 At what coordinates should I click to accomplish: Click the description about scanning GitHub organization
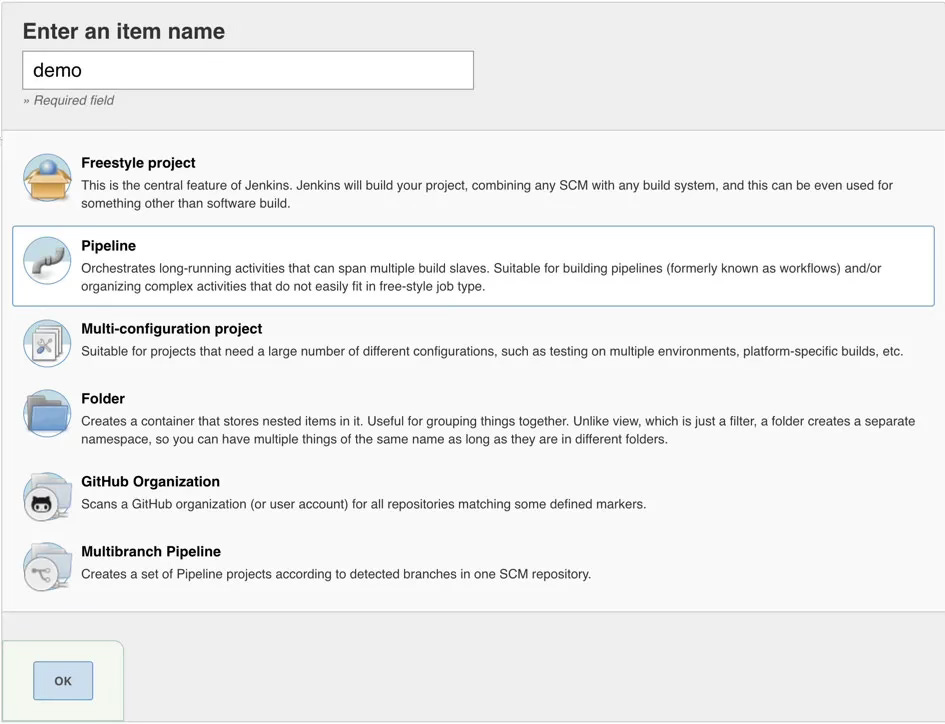click(x=363, y=504)
